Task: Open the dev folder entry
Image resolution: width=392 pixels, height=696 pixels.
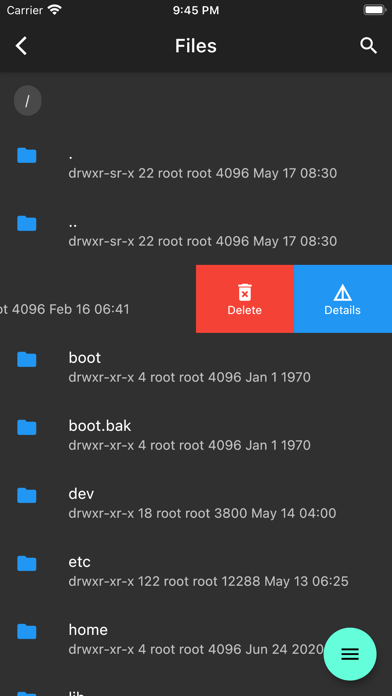Action: [x=196, y=503]
